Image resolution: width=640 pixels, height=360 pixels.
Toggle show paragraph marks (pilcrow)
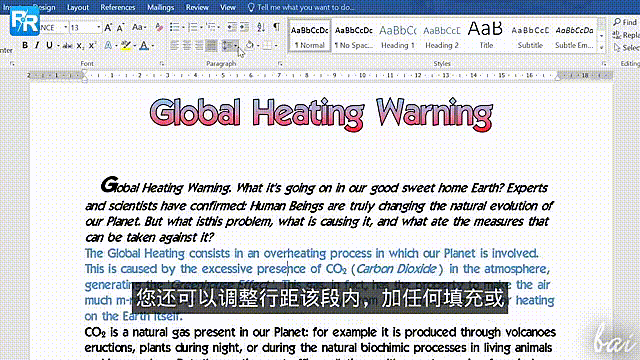276,27
